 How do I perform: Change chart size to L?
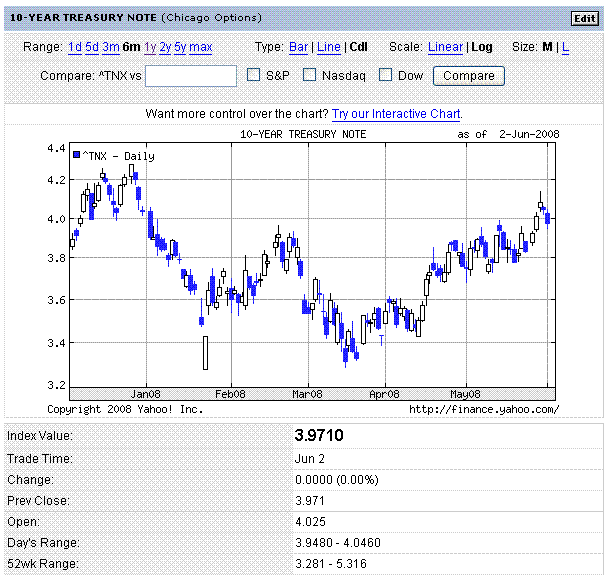click(x=565, y=47)
